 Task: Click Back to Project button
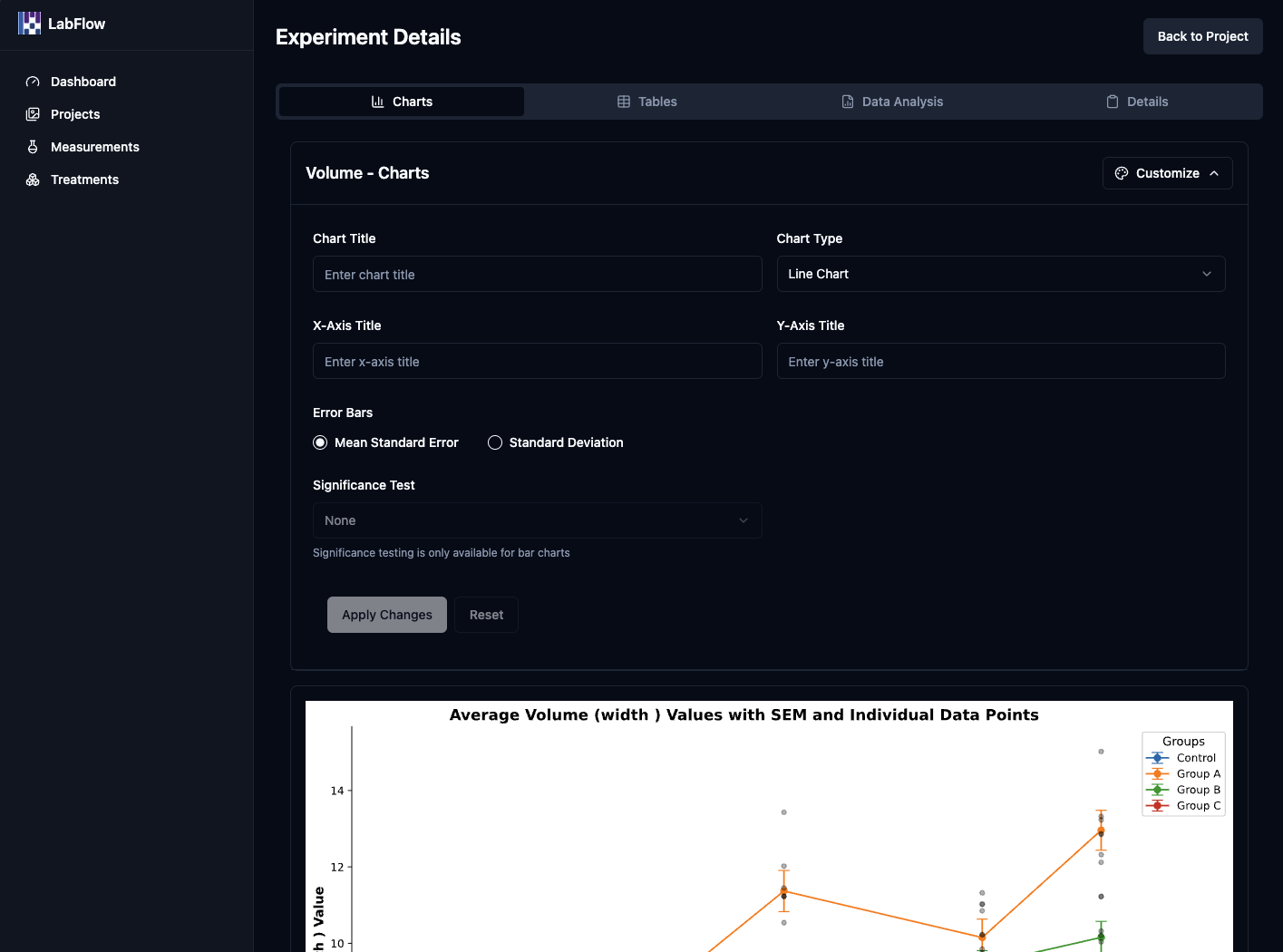(1202, 36)
